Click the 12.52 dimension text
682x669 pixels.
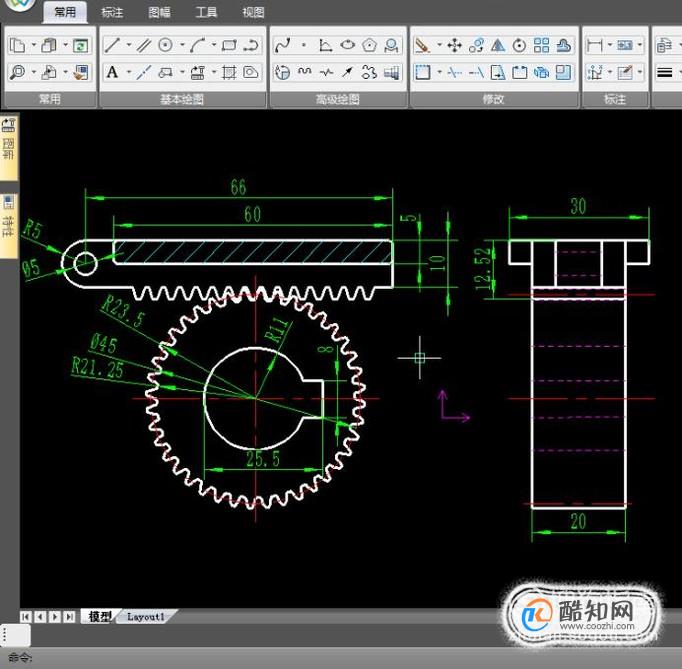(485, 269)
